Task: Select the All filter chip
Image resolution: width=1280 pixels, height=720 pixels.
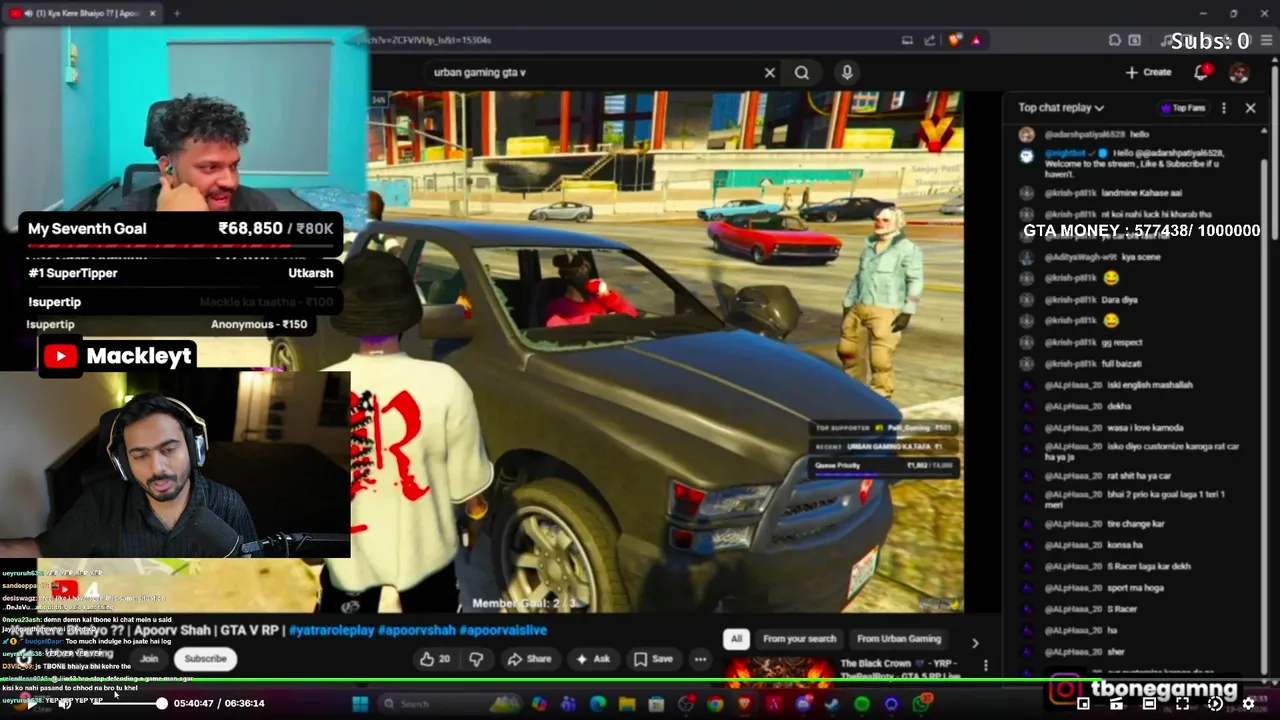Action: click(x=736, y=639)
